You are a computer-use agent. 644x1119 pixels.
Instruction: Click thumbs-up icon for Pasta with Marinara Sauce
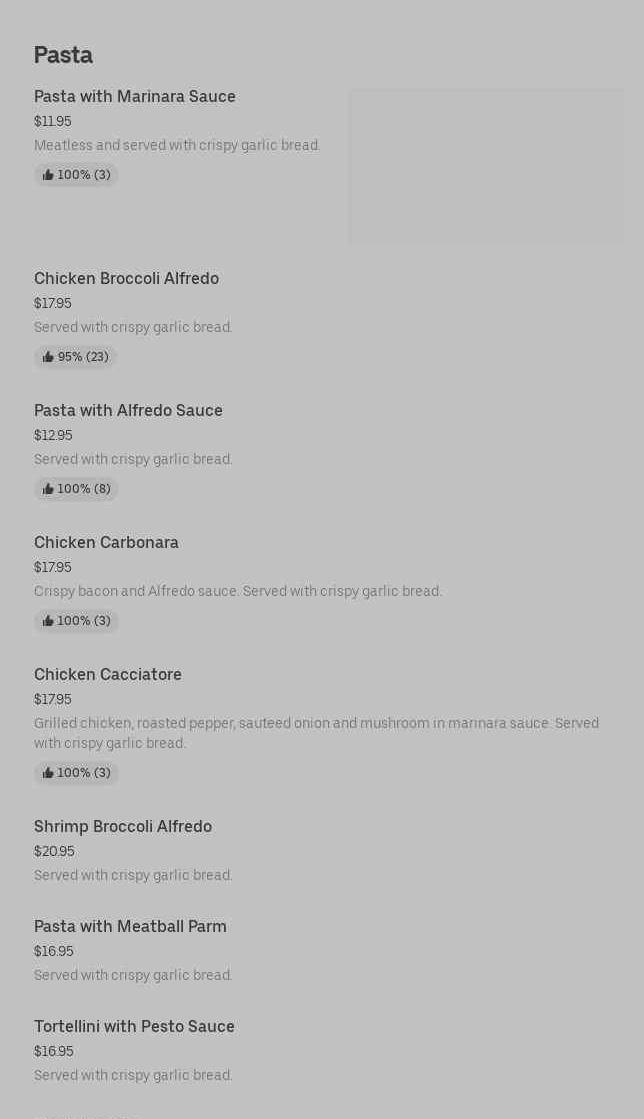[48, 175]
